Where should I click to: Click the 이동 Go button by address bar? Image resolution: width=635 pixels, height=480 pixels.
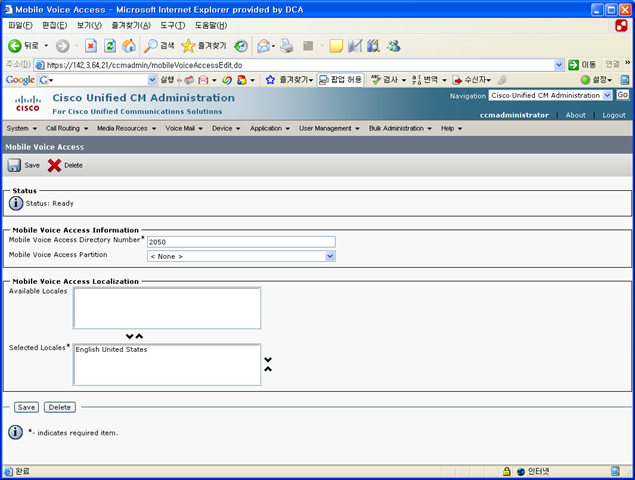point(582,65)
